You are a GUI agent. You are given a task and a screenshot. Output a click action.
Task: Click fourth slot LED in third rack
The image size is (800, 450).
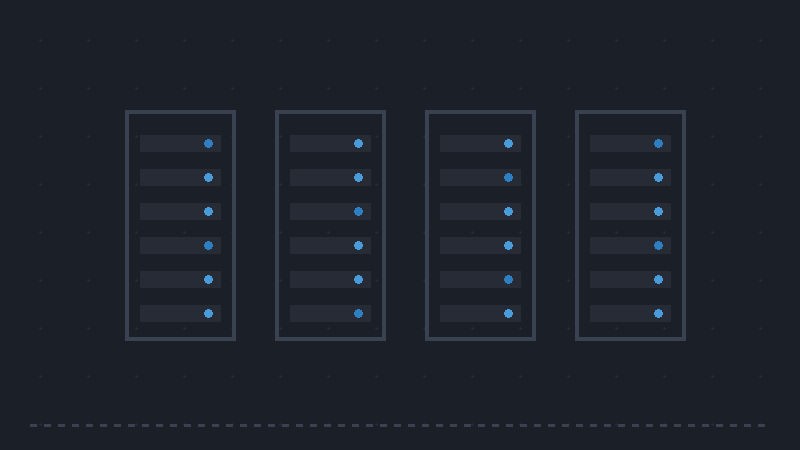coord(509,245)
